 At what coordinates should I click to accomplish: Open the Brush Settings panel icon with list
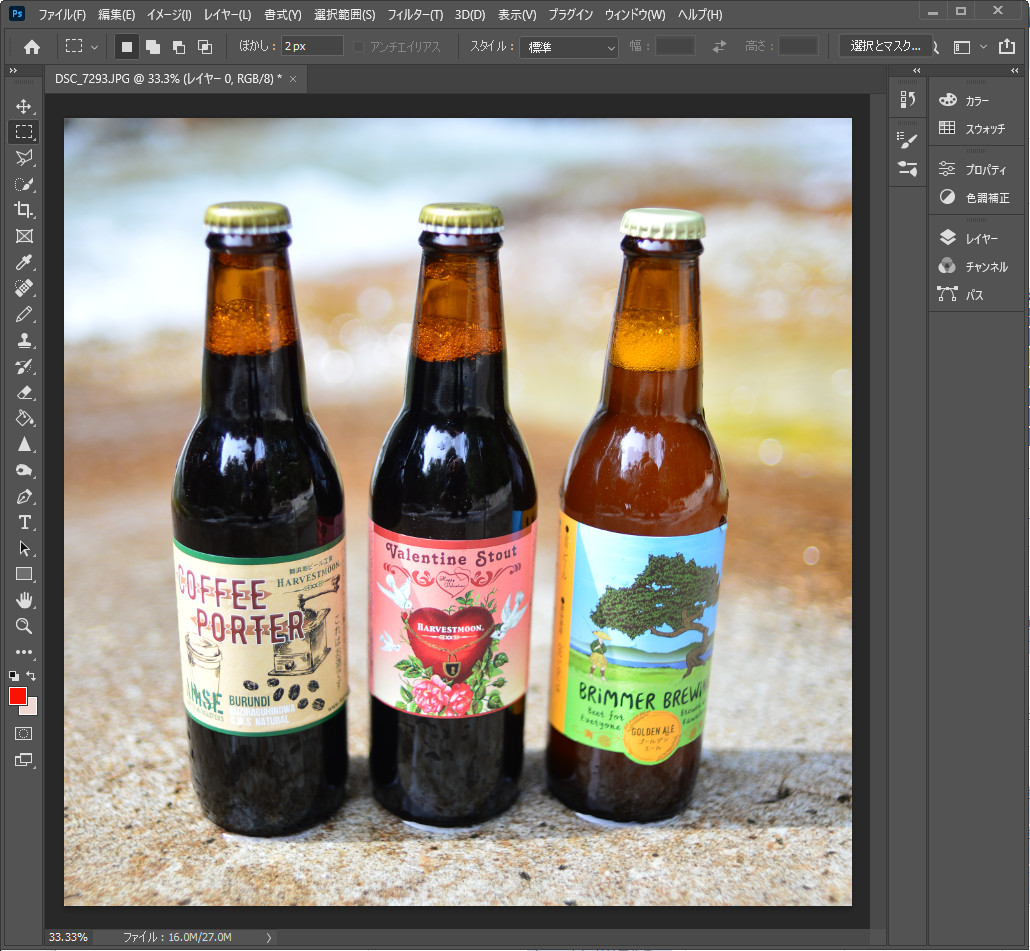click(908, 140)
